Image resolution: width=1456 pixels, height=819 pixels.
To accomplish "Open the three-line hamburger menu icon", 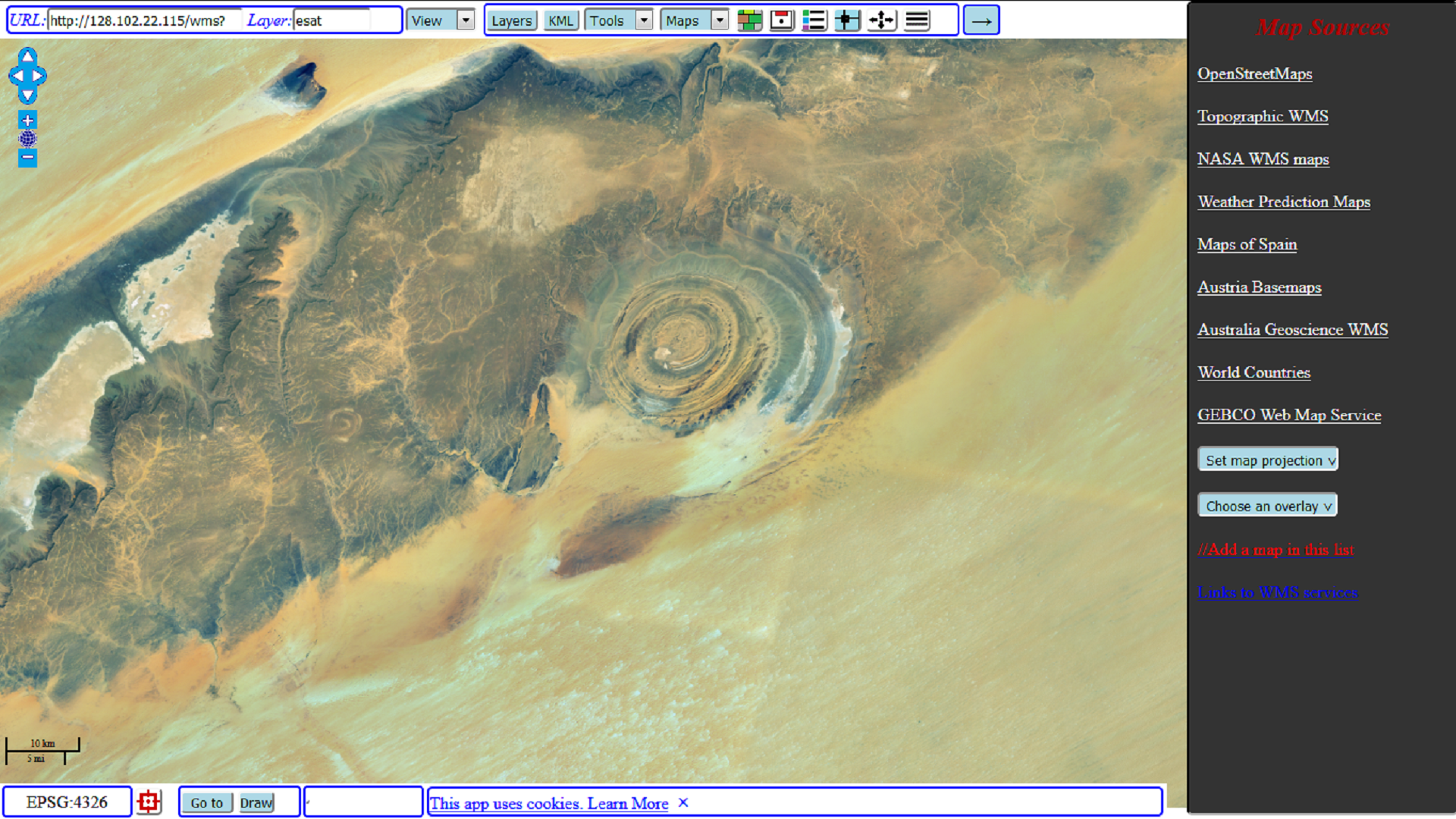I will tap(917, 20).
